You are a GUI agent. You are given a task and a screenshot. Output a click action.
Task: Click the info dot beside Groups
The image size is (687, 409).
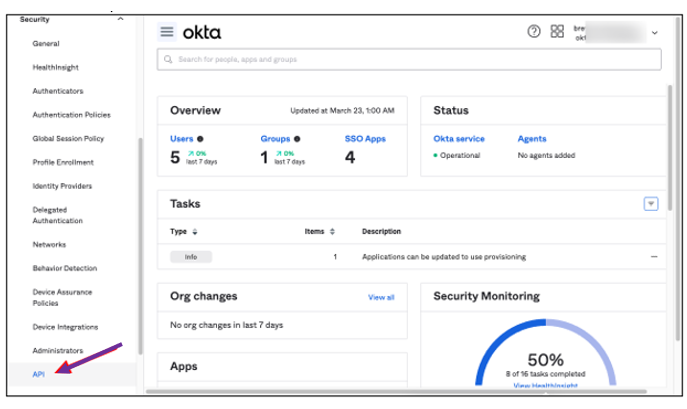tap(297, 139)
